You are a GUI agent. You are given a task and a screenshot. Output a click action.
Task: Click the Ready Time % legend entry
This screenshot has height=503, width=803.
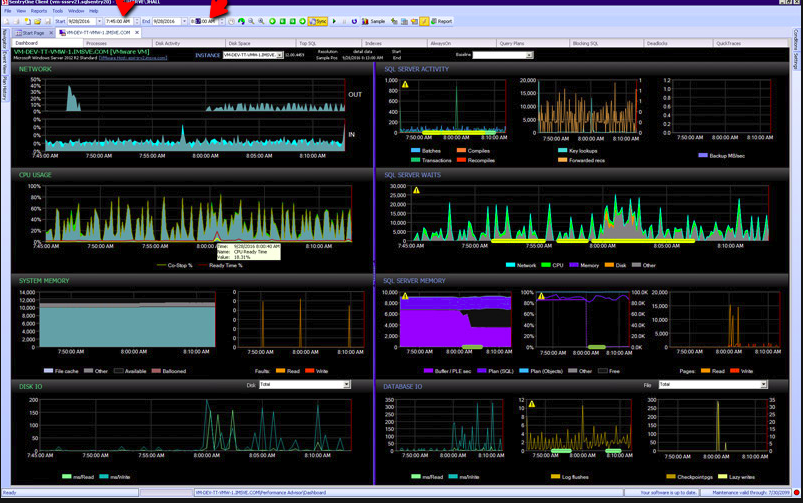(x=220, y=265)
